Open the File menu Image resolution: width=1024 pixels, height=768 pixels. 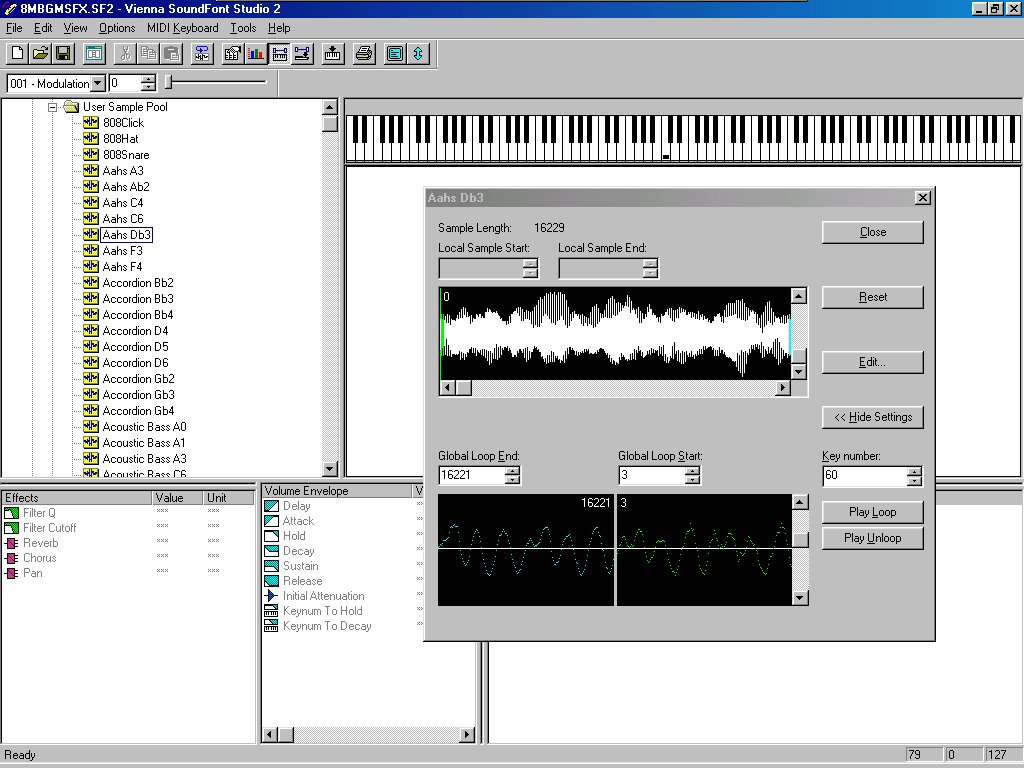(x=14, y=28)
